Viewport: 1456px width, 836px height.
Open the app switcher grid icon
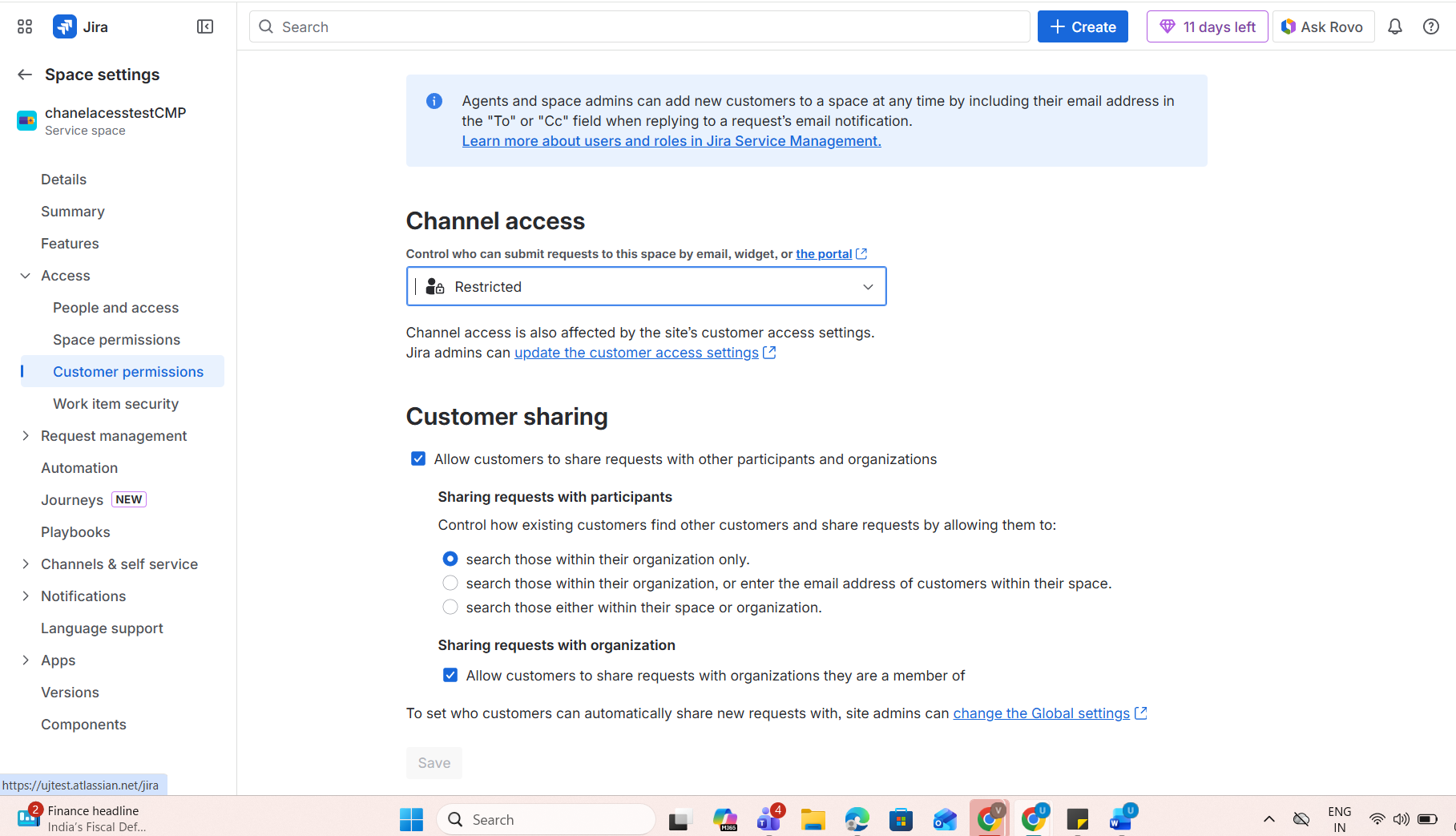pyautogui.click(x=25, y=26)
